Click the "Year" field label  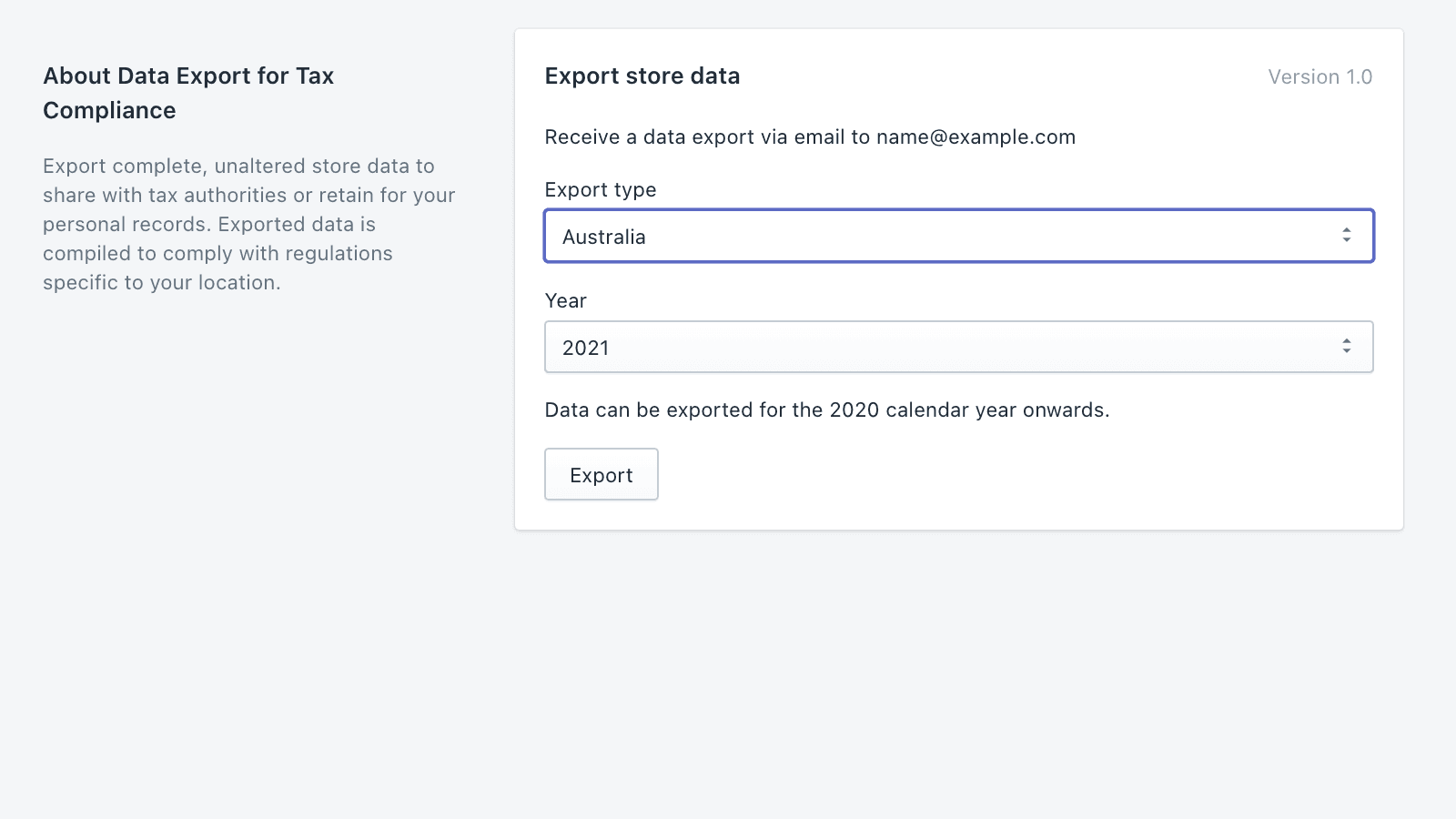point(566,301)
